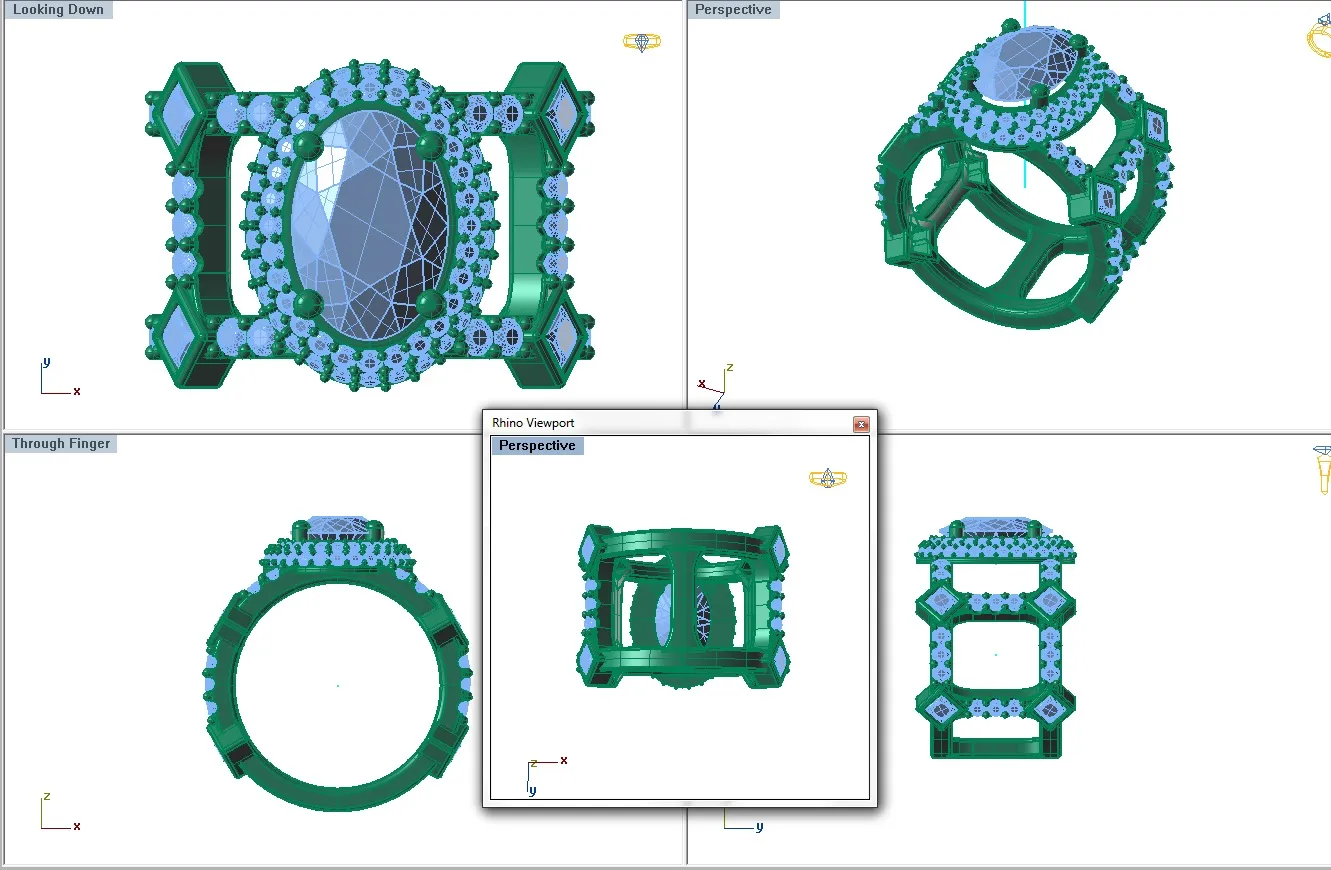Click the Perspective label in floating window
This screenshot has width=1331, height=870.
point(537,446)
